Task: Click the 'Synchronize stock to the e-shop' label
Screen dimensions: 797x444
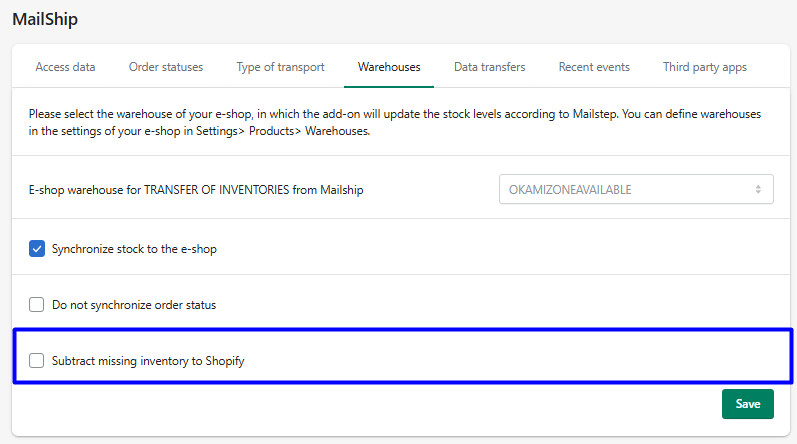Action: click(134, 249)
